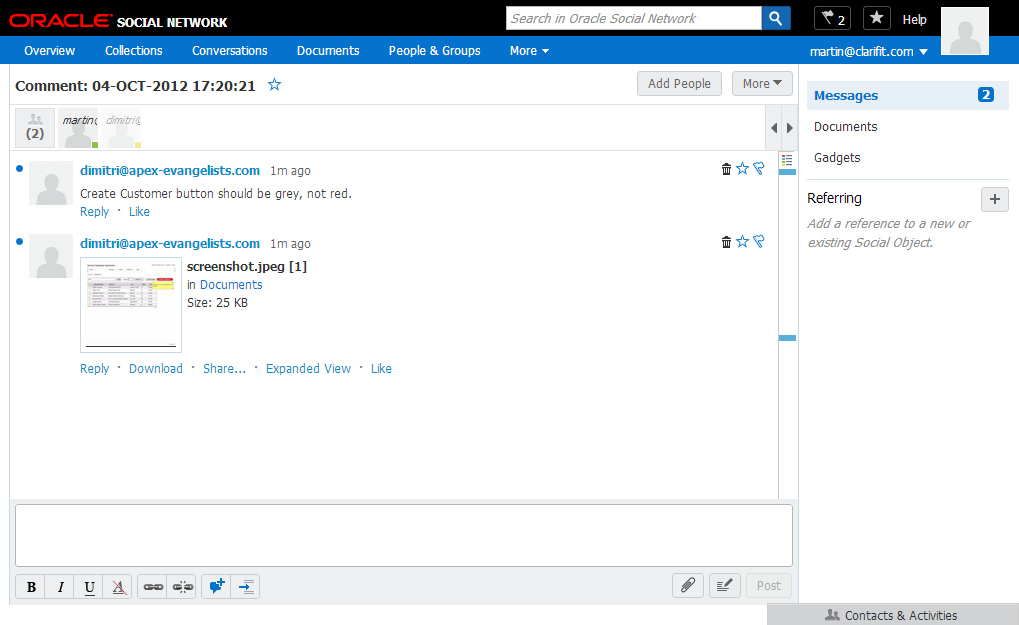Image resolution: width=1019 pixels, height=625 pixels.
Task: Expand the martin@clarifit.com user menu
Action: [x=868, y=51]
